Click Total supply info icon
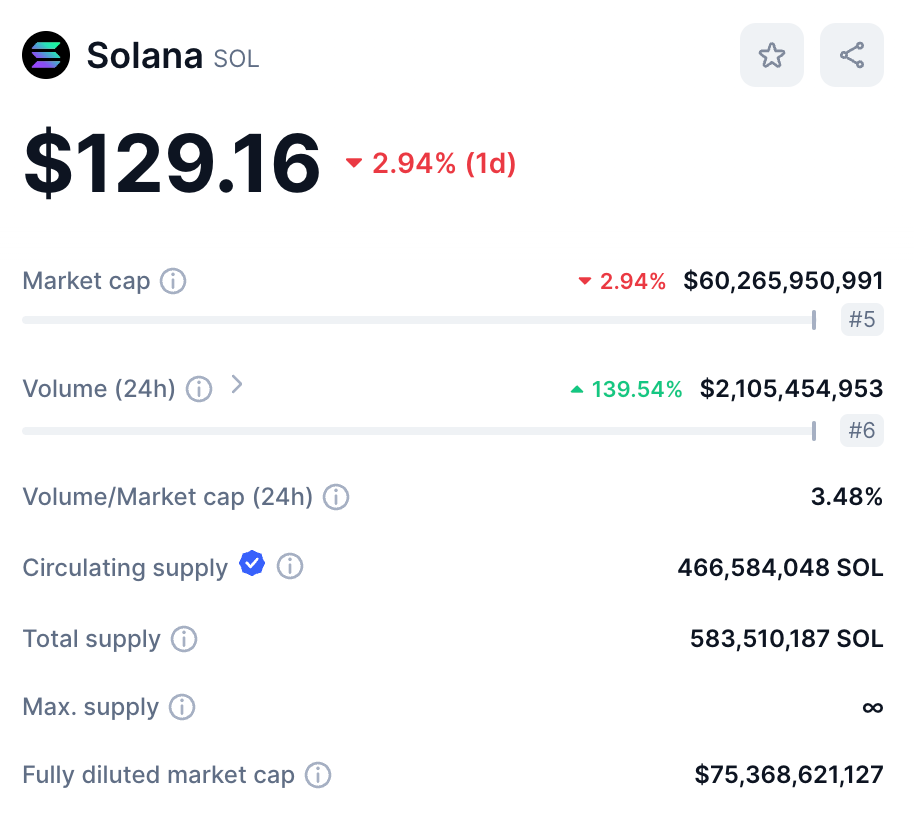Screen dimensions: 914x814 [x=184, y=639]
